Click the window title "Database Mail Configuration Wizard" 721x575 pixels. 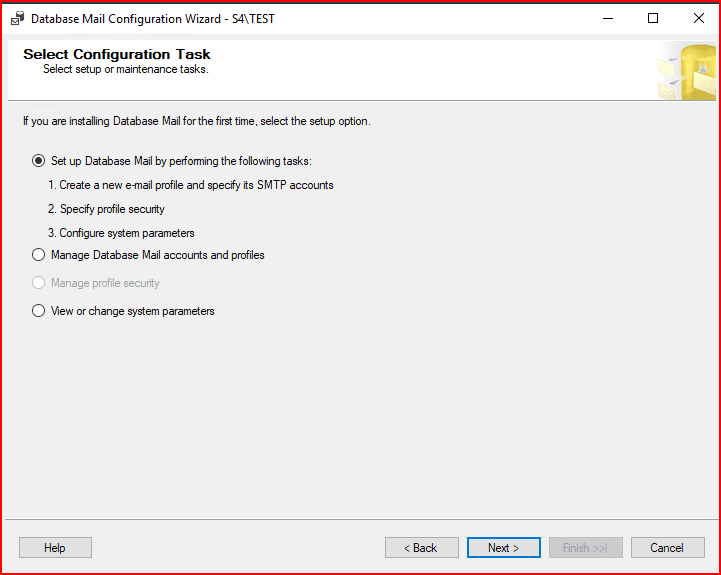(152, 18)
